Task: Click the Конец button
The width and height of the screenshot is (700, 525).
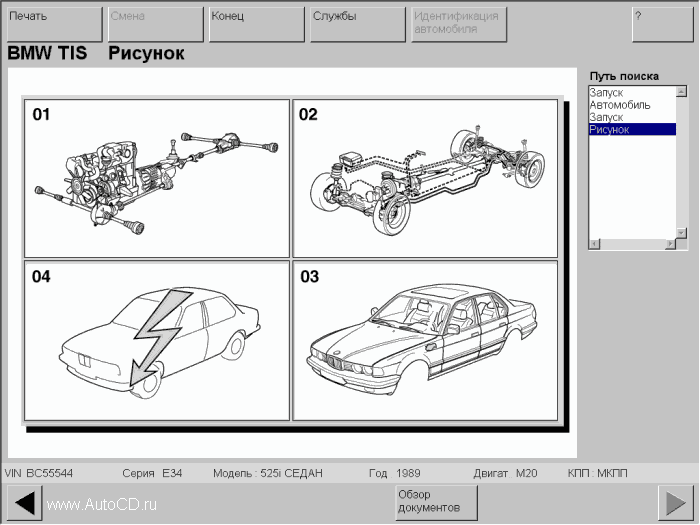Action: tap(257, 25)
